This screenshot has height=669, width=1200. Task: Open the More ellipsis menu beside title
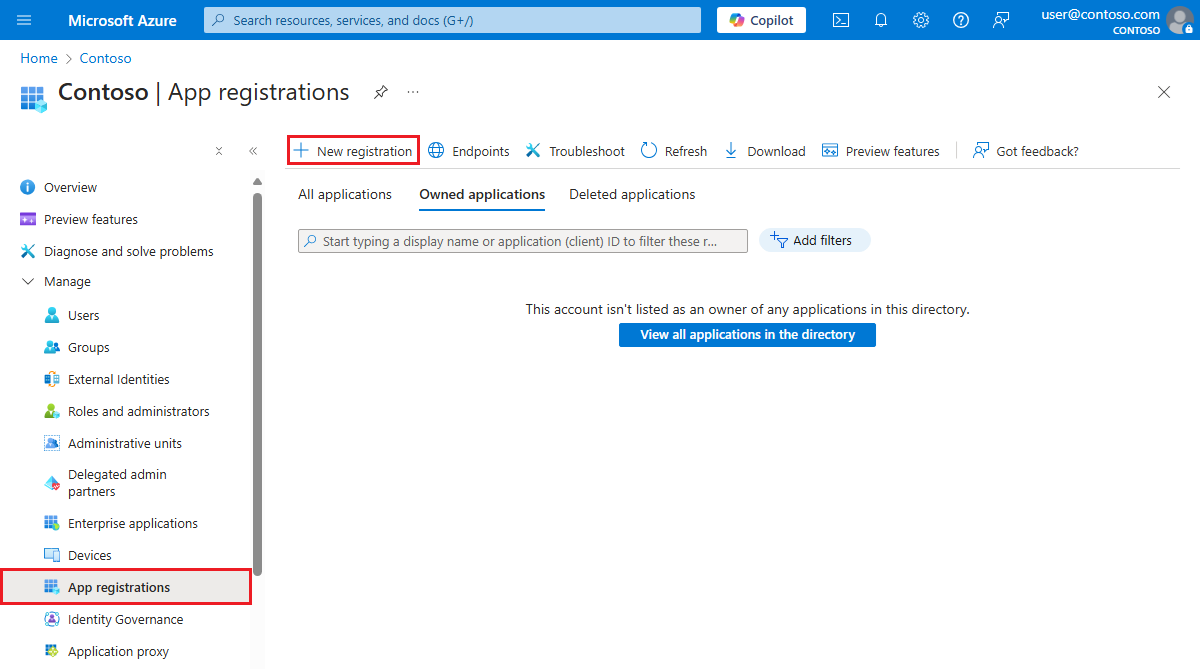click(x=413, y=92)
